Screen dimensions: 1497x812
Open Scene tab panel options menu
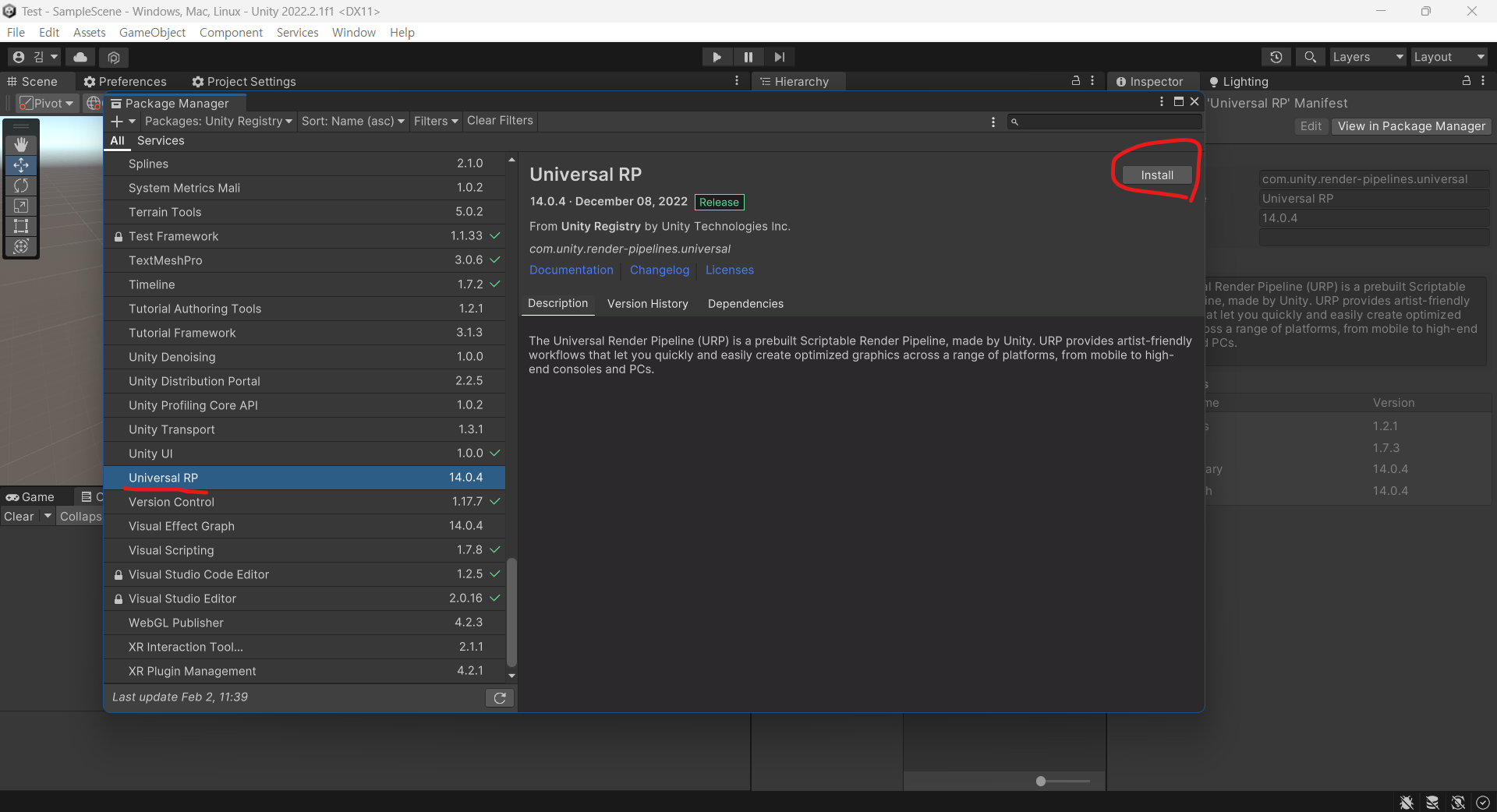pos(737,81)
